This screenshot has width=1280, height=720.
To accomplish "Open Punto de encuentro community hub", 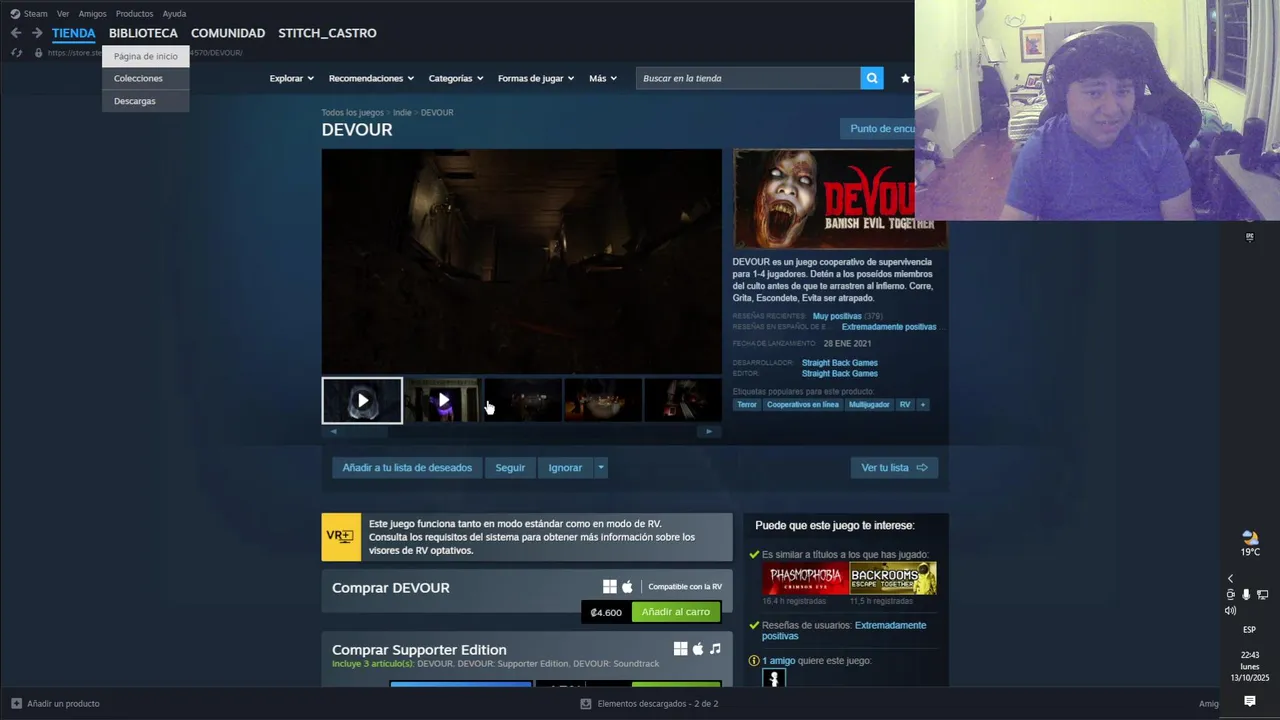I will 878,129.
